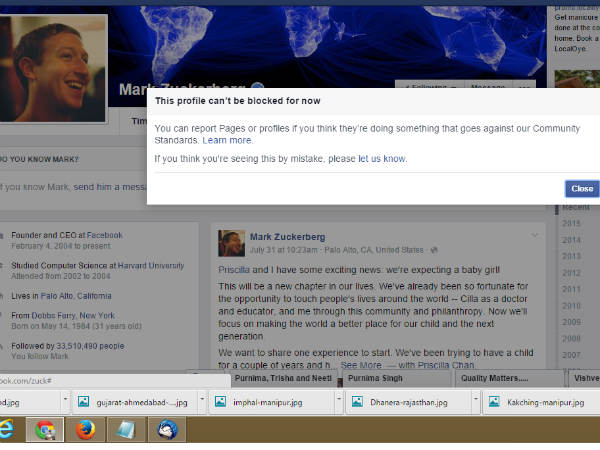Expand options for imphal-manipur.jpg download
600x450 pixels.
[x=339, y=399]
